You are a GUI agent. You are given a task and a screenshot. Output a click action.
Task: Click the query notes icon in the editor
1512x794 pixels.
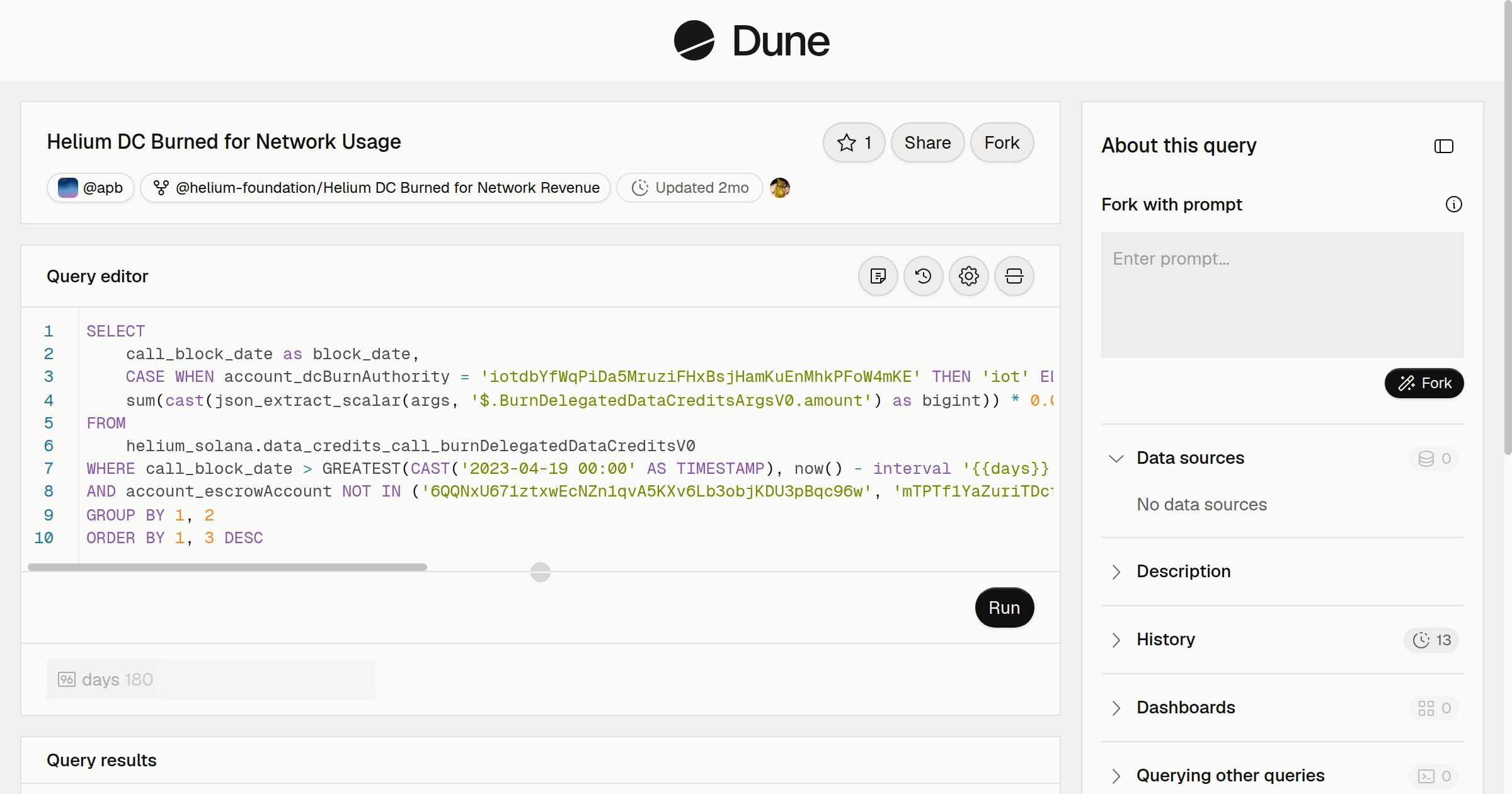pyautogui.click(x=878, y=276)
